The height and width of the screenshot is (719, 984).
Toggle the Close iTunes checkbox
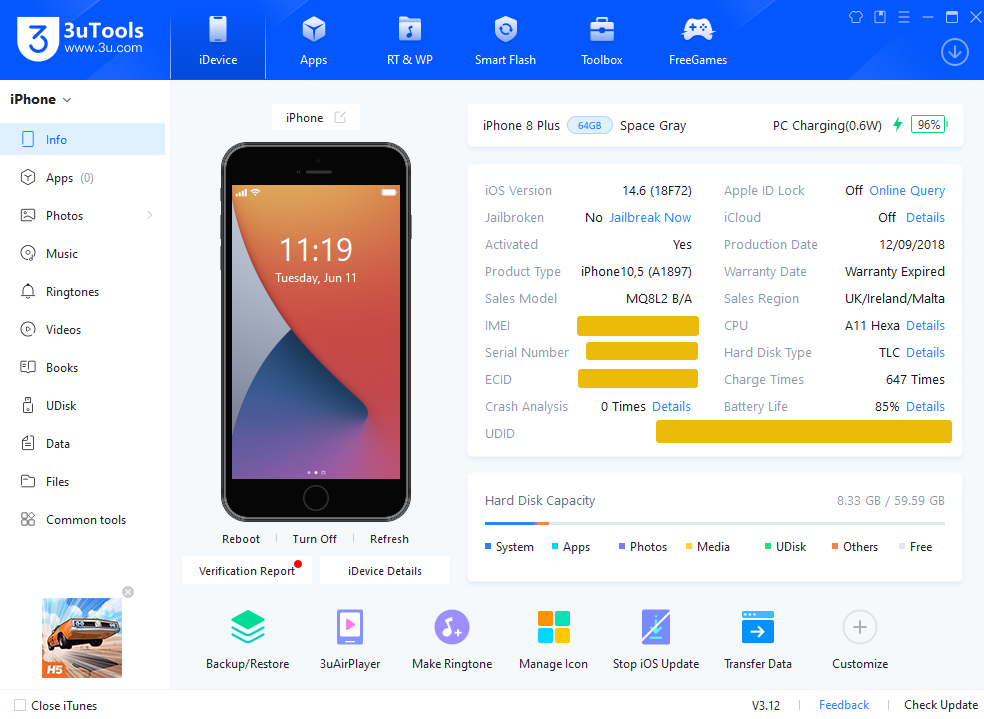[x=20, y=705]
